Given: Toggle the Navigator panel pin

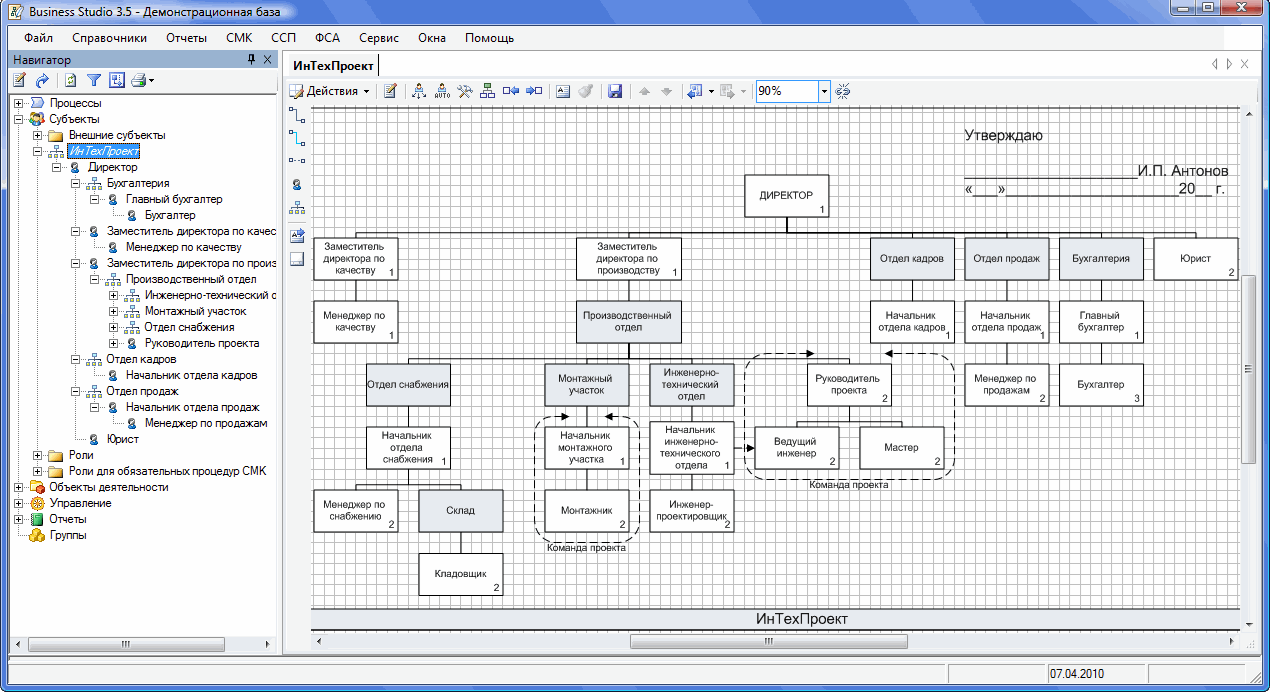Looking at the screenshot, I should [x=251, y=60].
